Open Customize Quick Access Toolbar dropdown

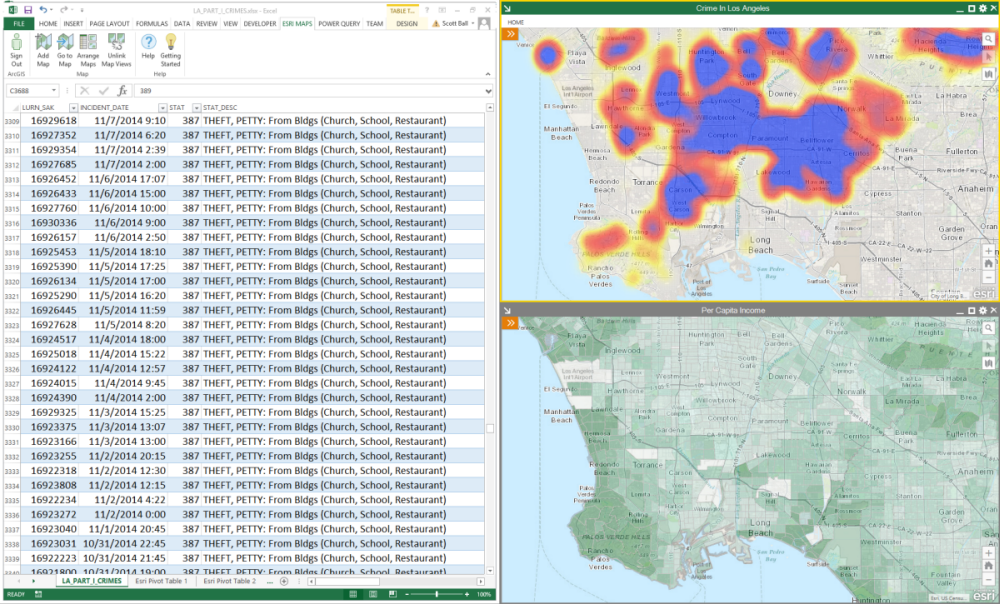click(82, 10)
